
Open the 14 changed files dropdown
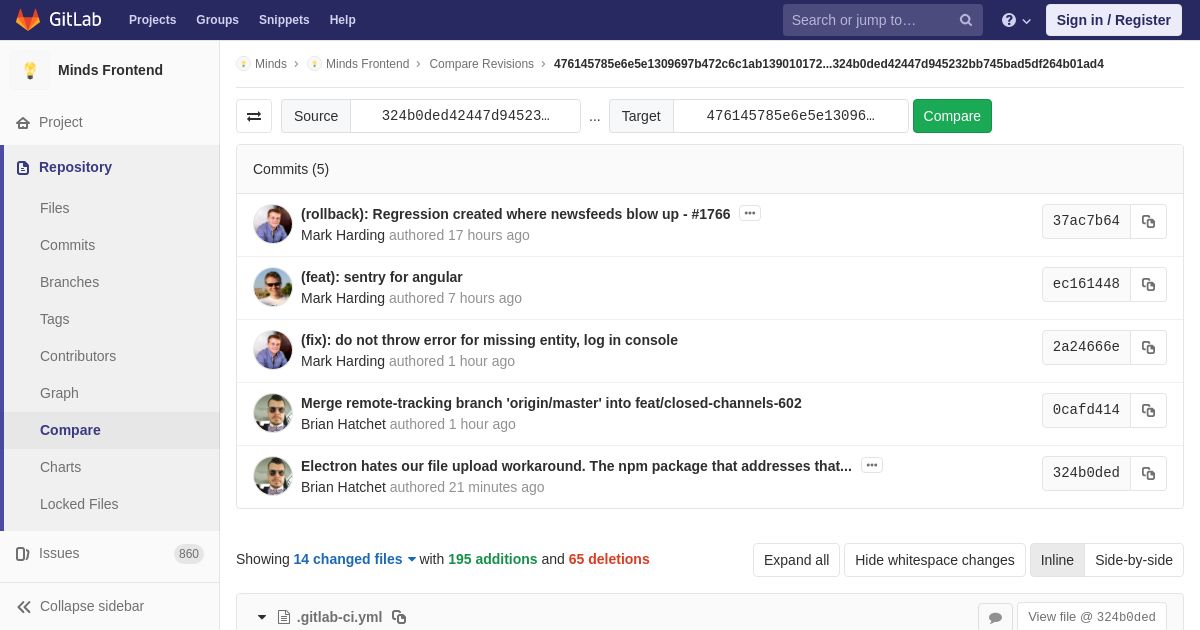click(354, 559)
